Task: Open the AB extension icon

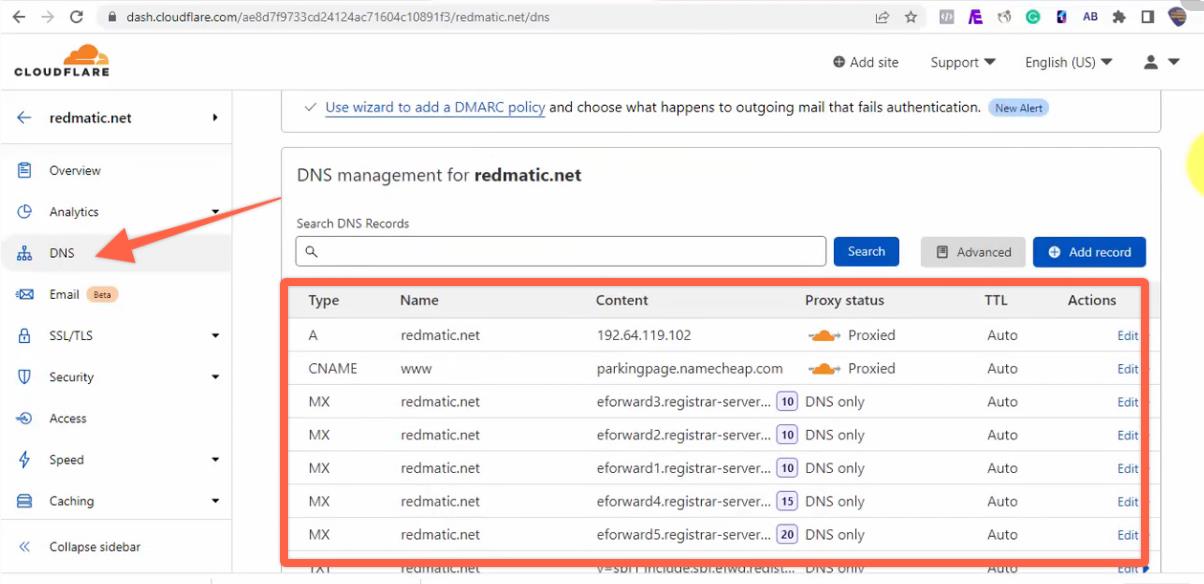Action: tap(1090, 17)
